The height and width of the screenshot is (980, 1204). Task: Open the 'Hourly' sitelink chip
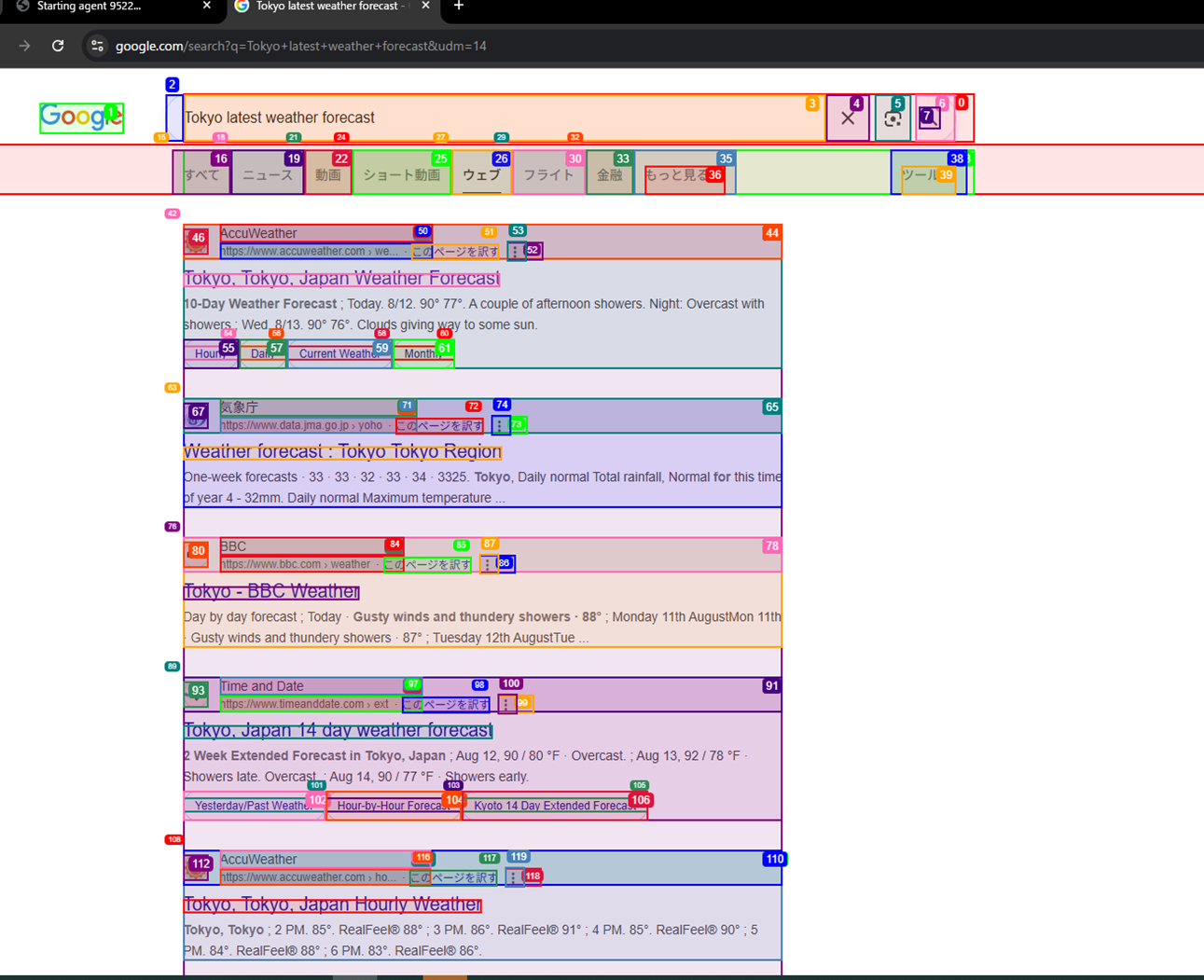pyautogui.click(x=211, y=354)
